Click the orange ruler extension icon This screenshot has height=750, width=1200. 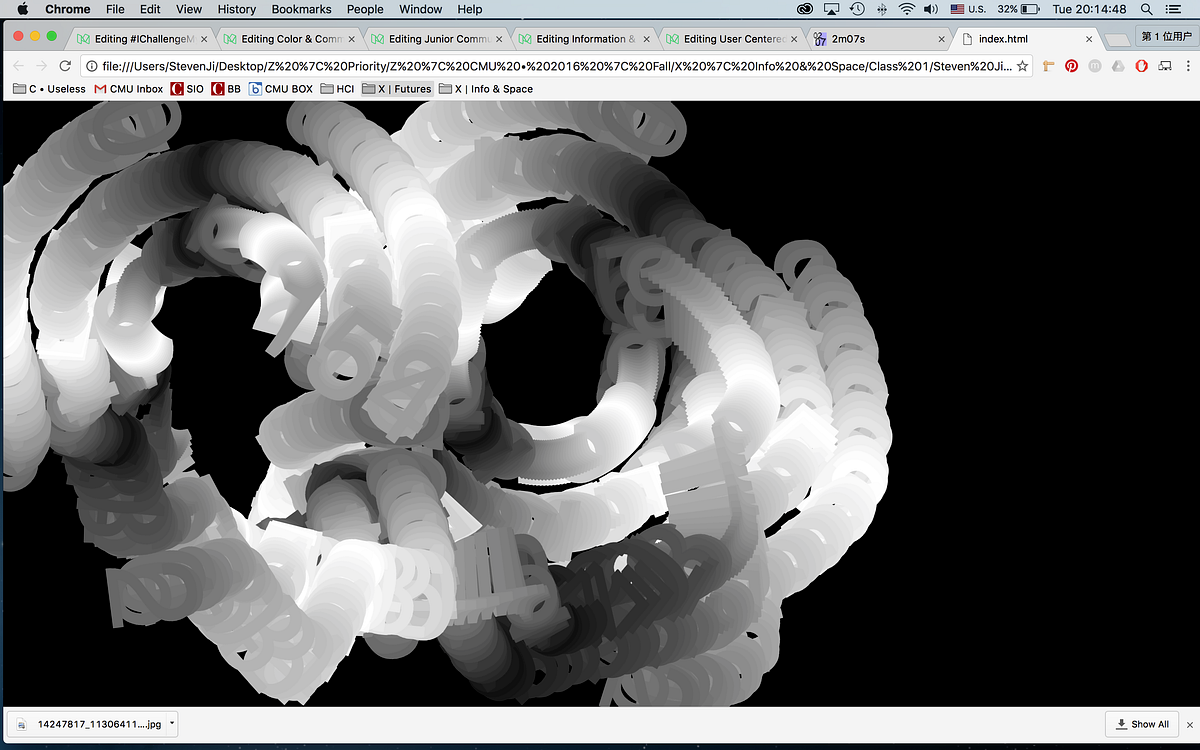pyautogui.click(x=1048, y=66)
